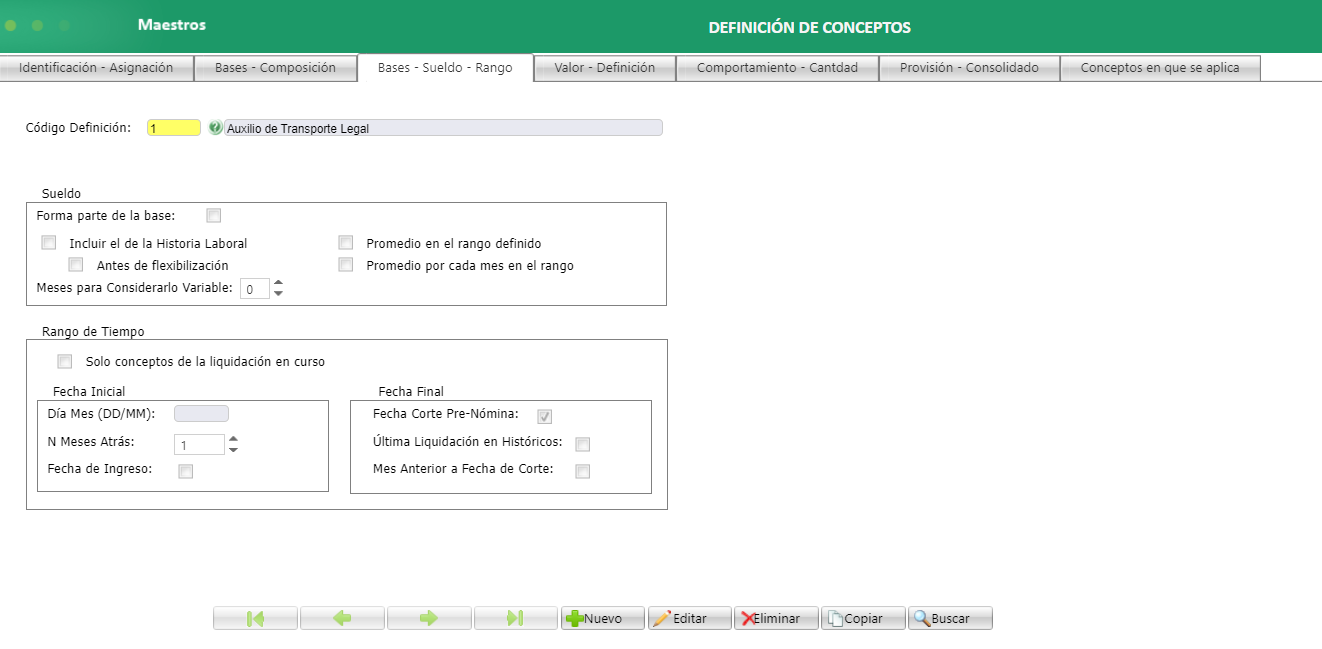Check Fecha de Ingreso checkbox
The width and height of the screenshot is (1322, 649).
click(x=186, y=472)
